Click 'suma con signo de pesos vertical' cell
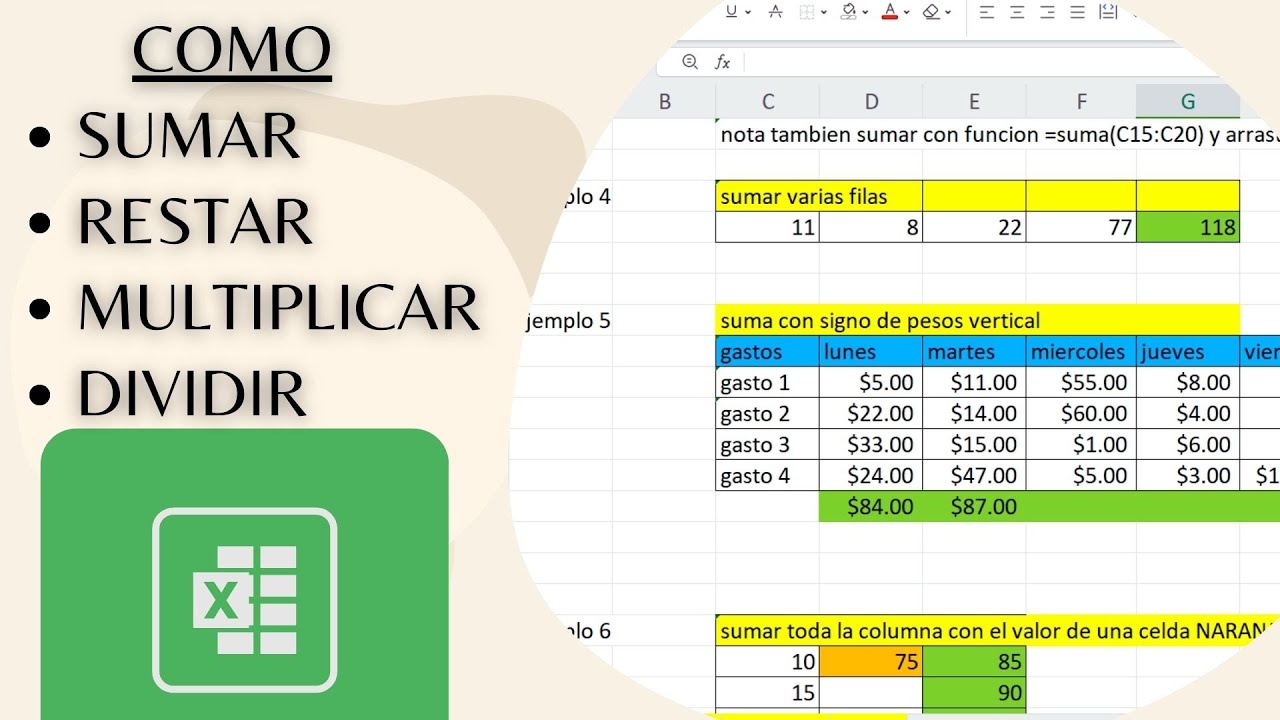This screenshot has height=720, width=1280. [x=978, y=320]
